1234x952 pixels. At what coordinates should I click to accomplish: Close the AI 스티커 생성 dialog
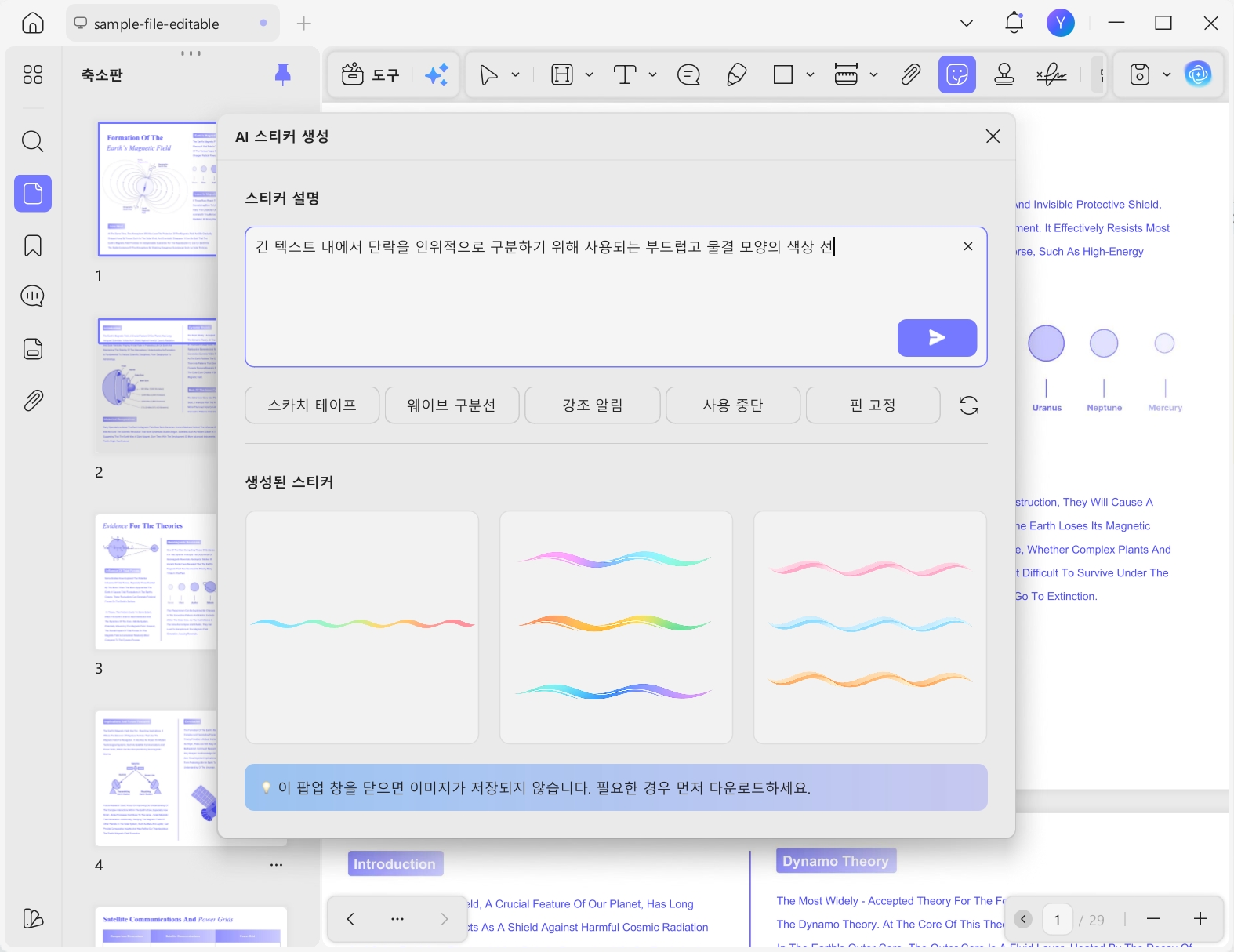click(993, 136)
